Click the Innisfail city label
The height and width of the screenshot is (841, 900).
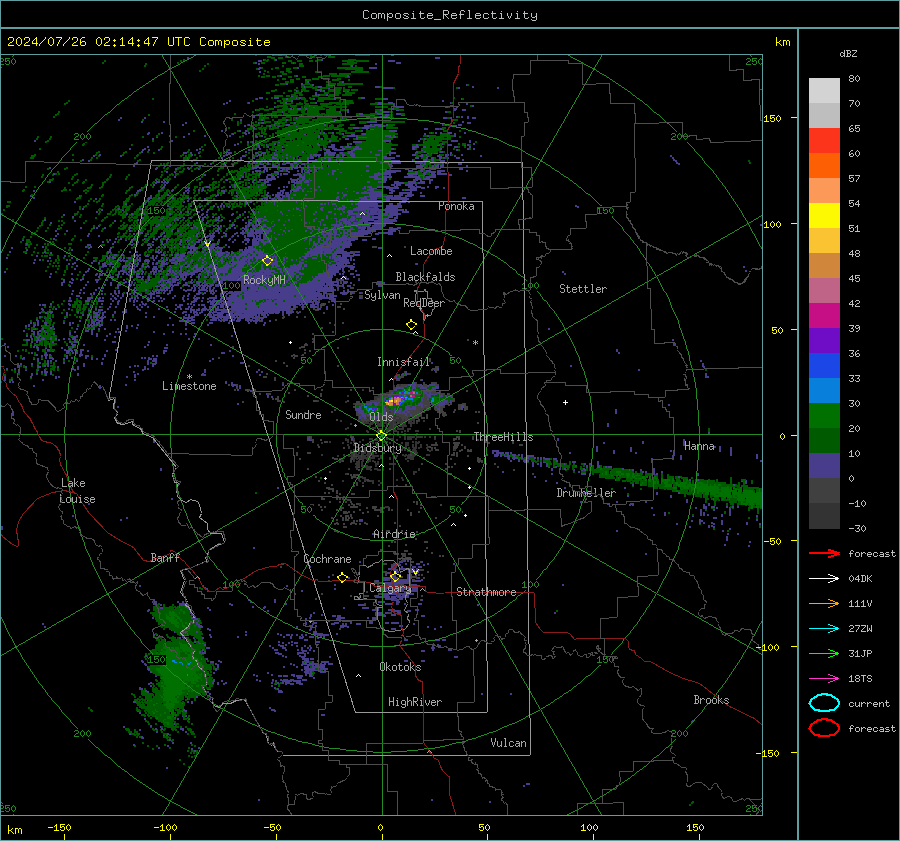tap(404, 362)
